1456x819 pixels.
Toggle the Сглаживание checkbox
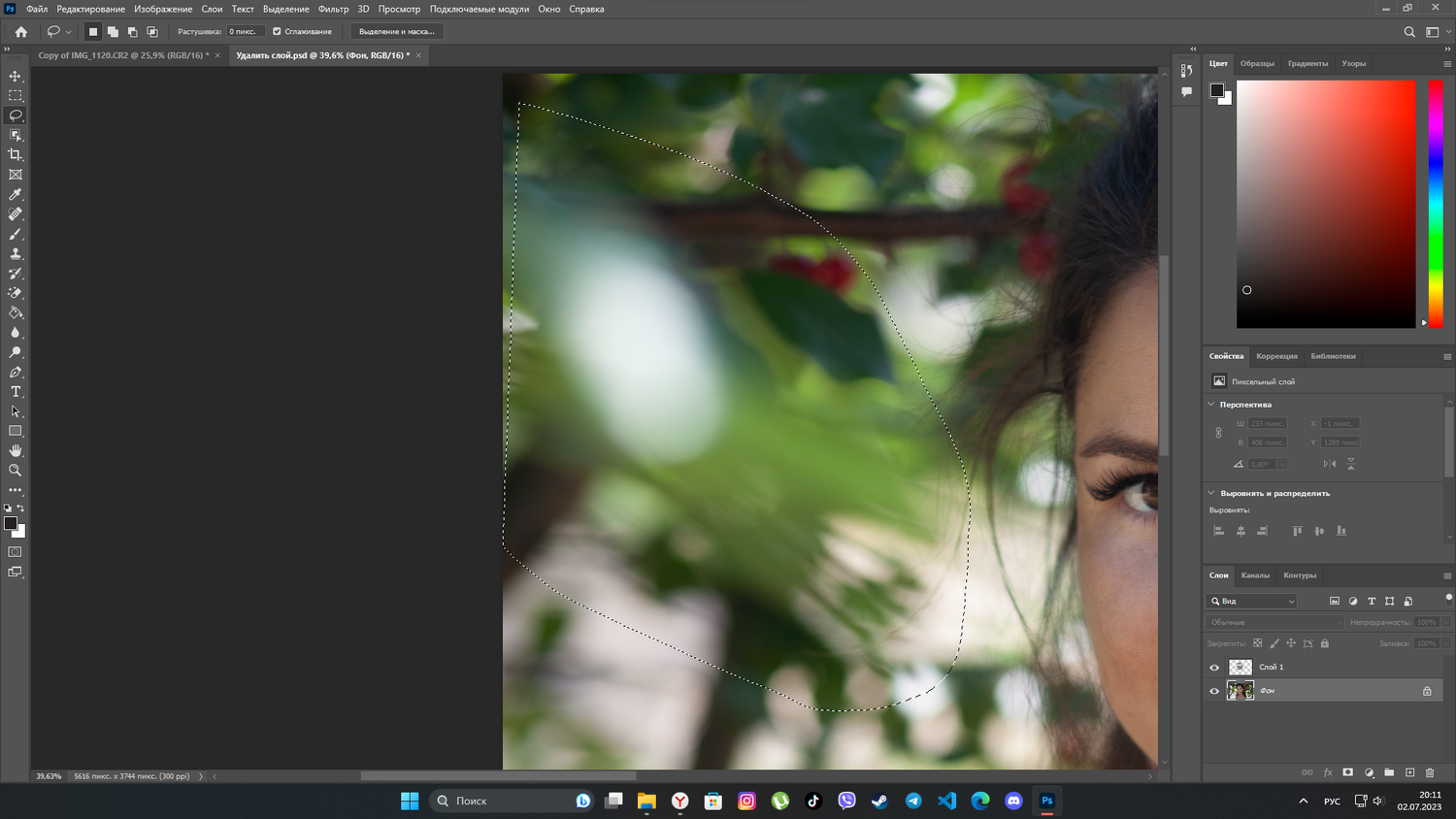coord(277,31)
